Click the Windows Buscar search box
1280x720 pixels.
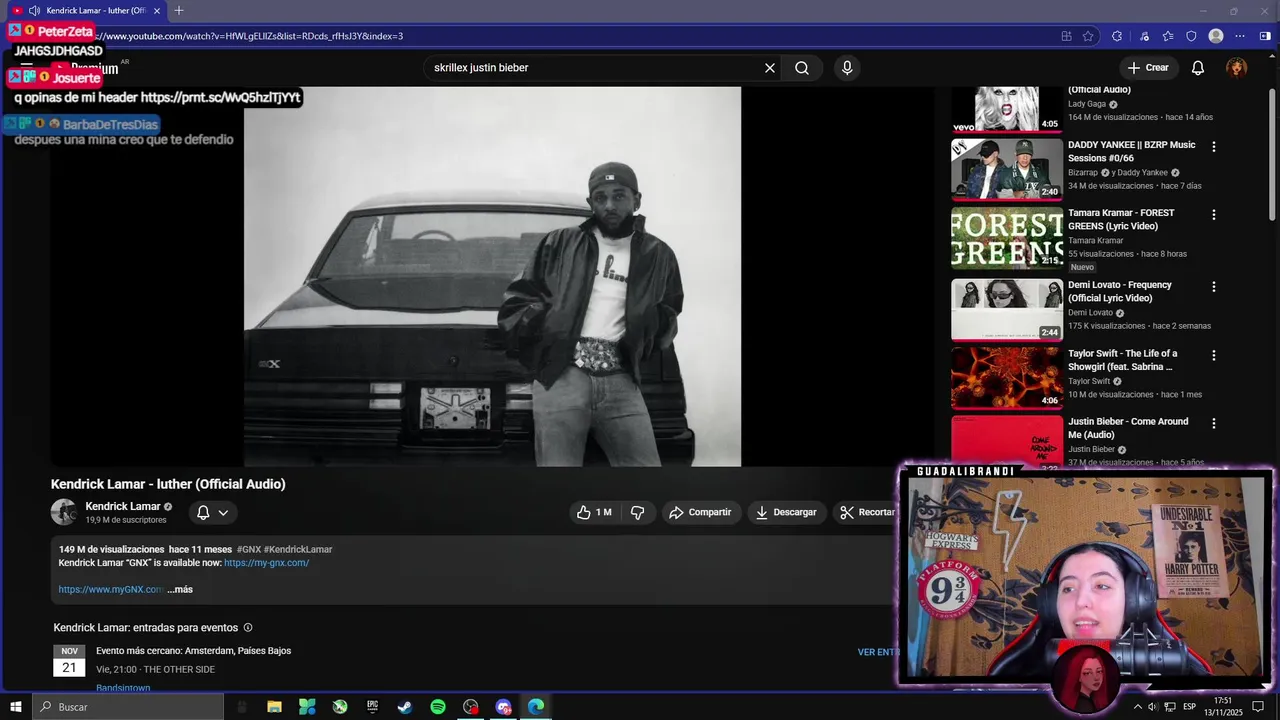point(128,707)
